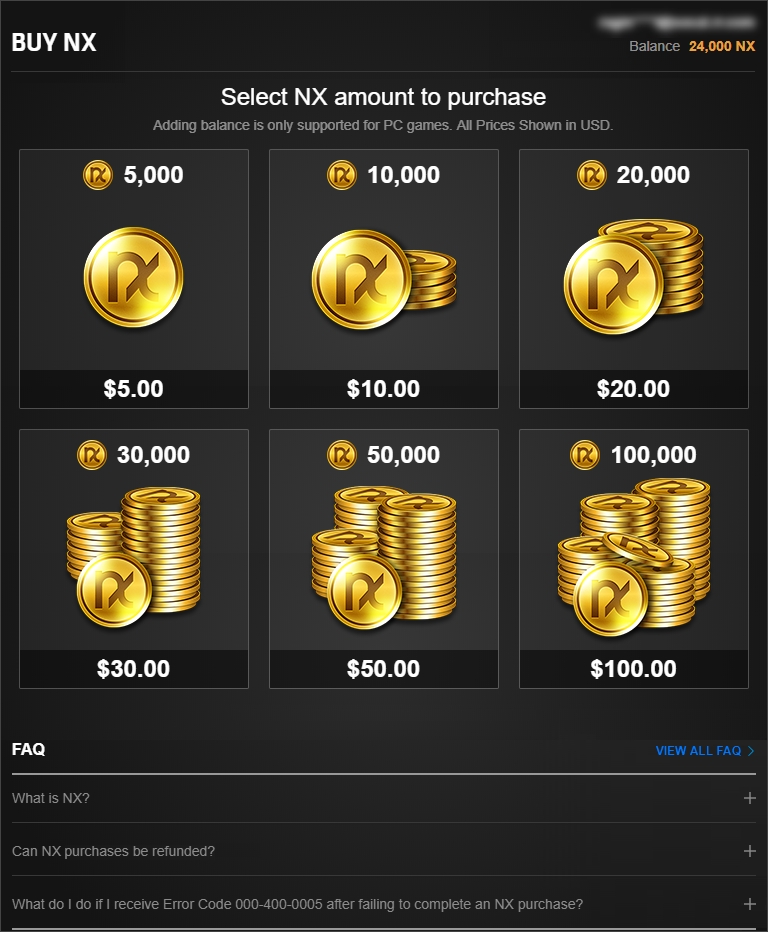This screenshot has height=932, width=768.
Task: Click the BUY NX page heading
Action: click(x=53, y=43)
